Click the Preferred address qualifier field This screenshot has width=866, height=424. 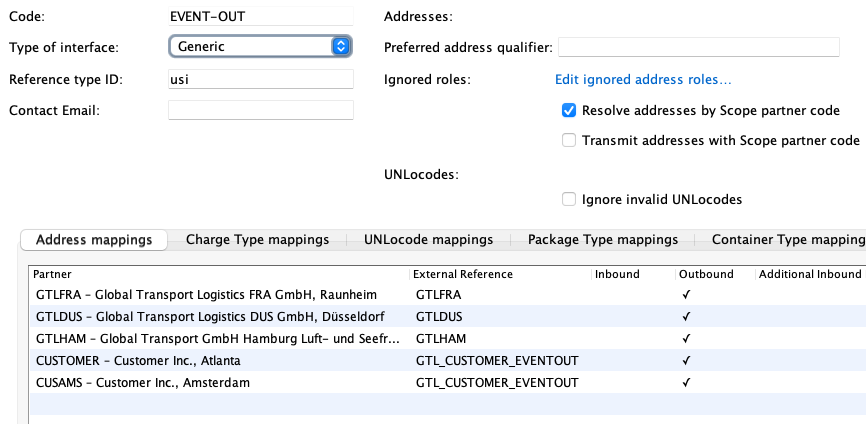pyautogui.click(x=698, y=48)
